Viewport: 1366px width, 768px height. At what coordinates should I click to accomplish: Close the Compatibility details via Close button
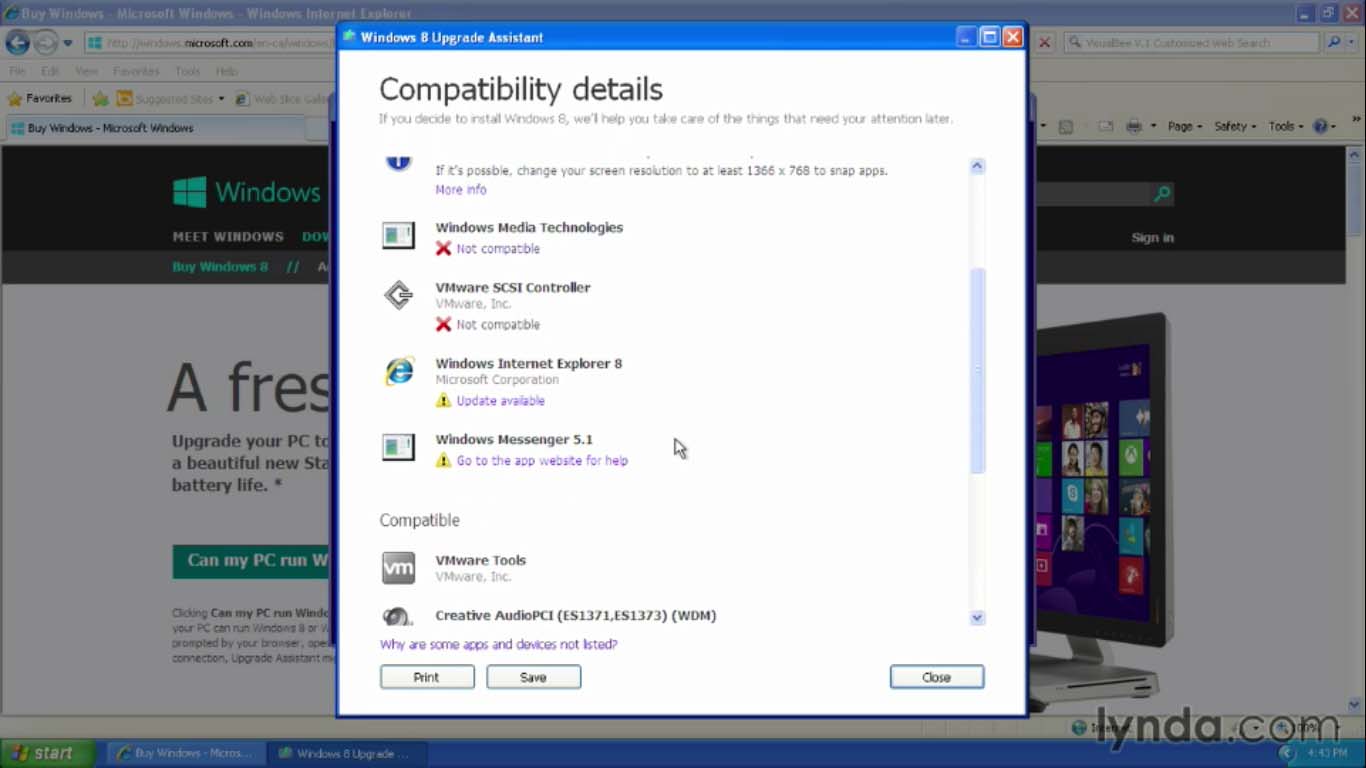coord(937,677)
